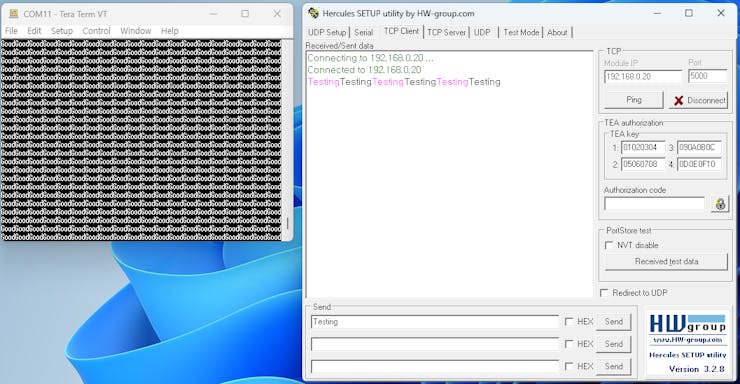740x384 pixels.
Task: Open the Control menu in Tera Term
Action: coord(96,31)
